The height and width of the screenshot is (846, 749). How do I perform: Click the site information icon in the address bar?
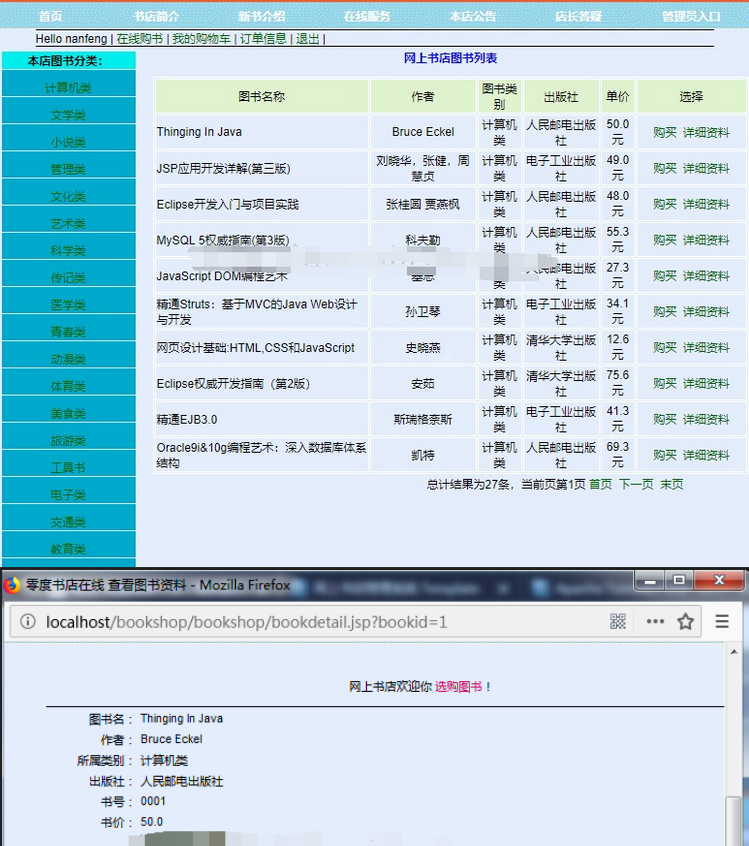(x=27, y=622)
